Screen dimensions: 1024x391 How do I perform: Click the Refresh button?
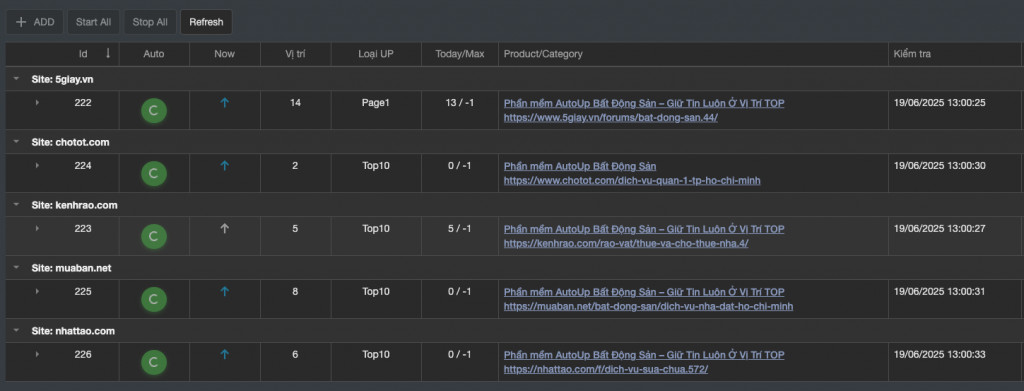tap(206, 22)
